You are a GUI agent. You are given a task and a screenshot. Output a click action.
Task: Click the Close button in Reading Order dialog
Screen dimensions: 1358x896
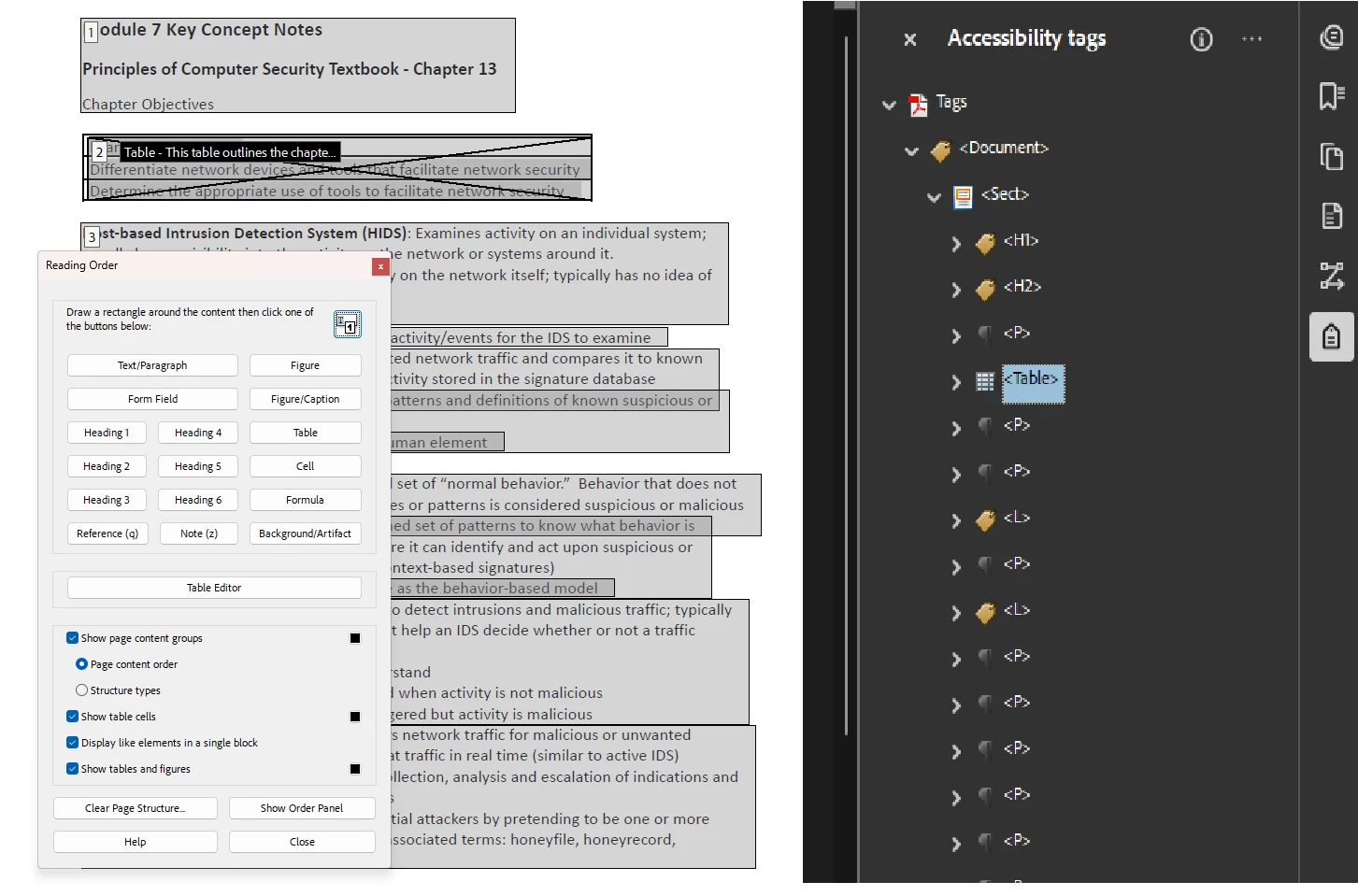(302, 842)
